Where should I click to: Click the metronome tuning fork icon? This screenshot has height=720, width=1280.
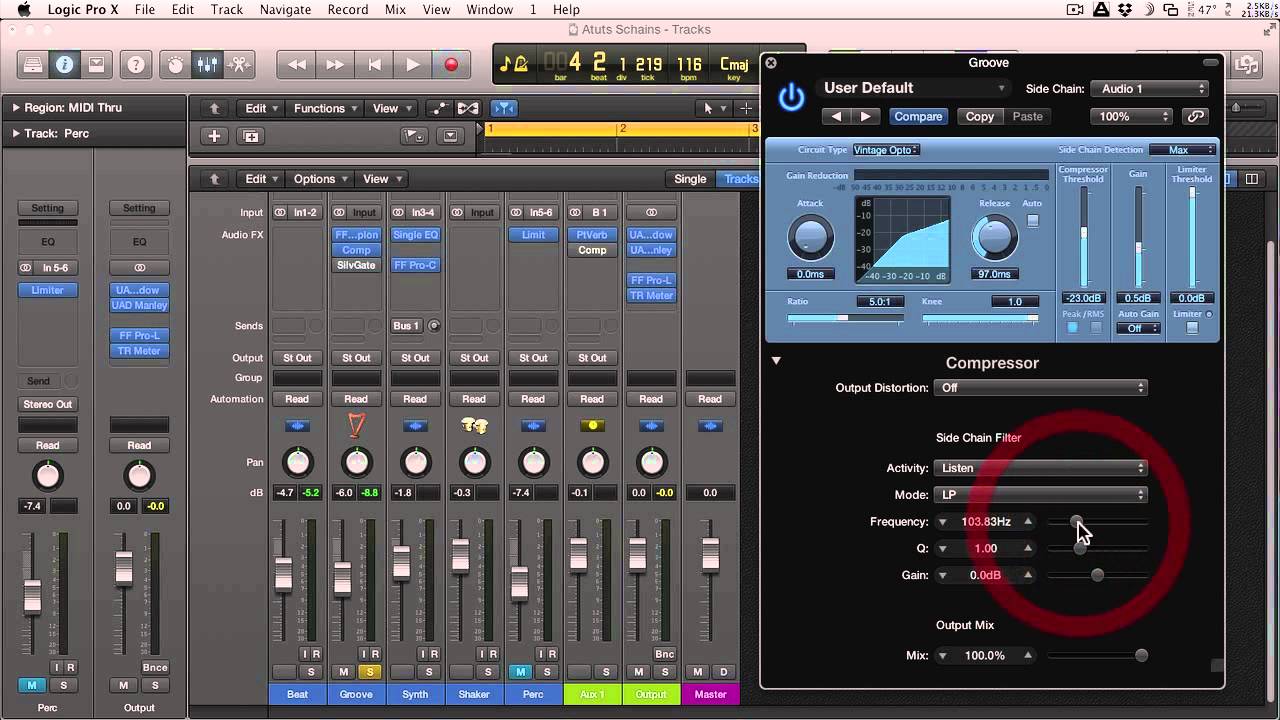[x=513, y=65]
